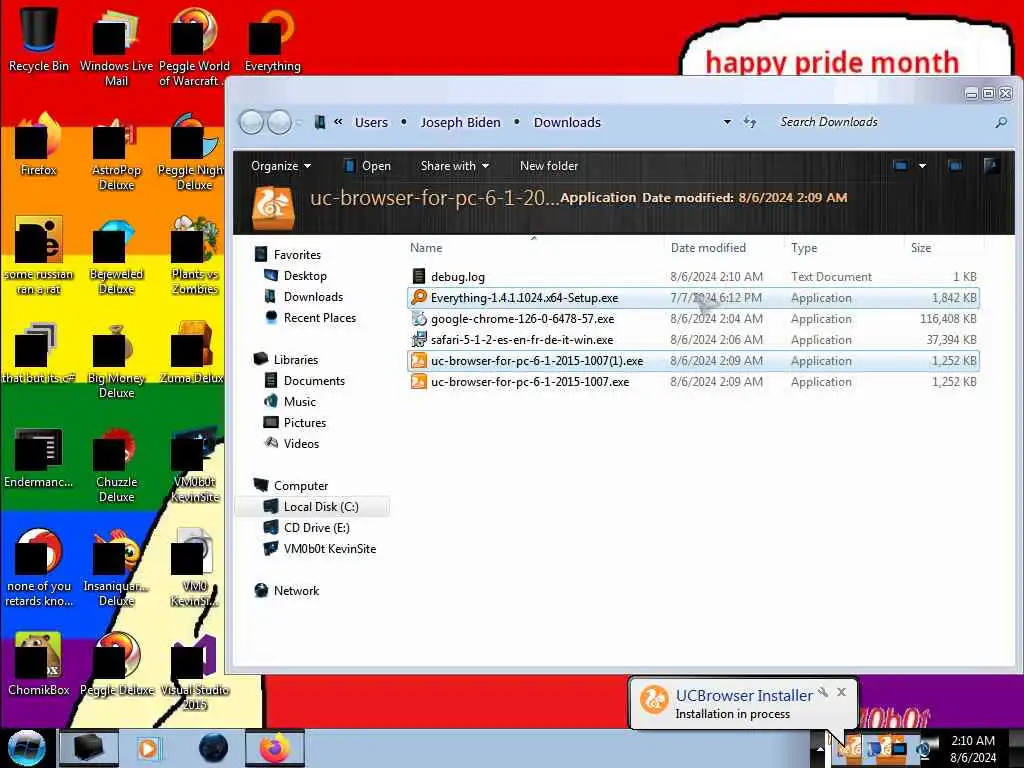Open Big Money Deluxe desktop icon

tap(116, 359)
